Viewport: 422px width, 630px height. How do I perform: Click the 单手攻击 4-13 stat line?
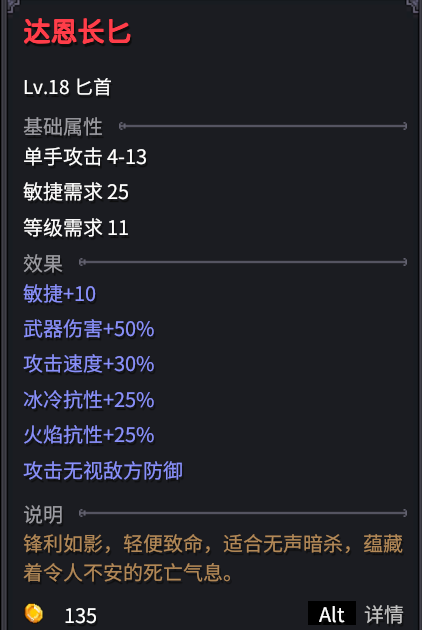[x=85, y=156]
